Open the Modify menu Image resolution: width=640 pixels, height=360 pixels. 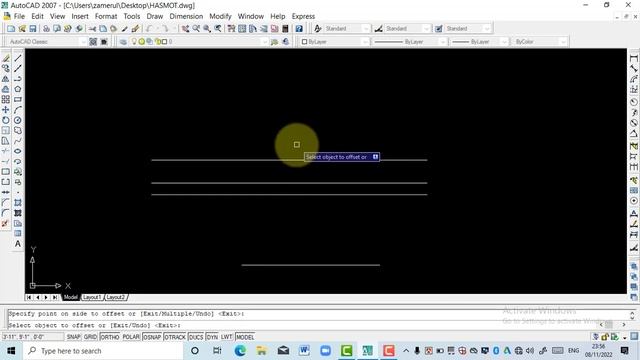click(x=220, y=16)
